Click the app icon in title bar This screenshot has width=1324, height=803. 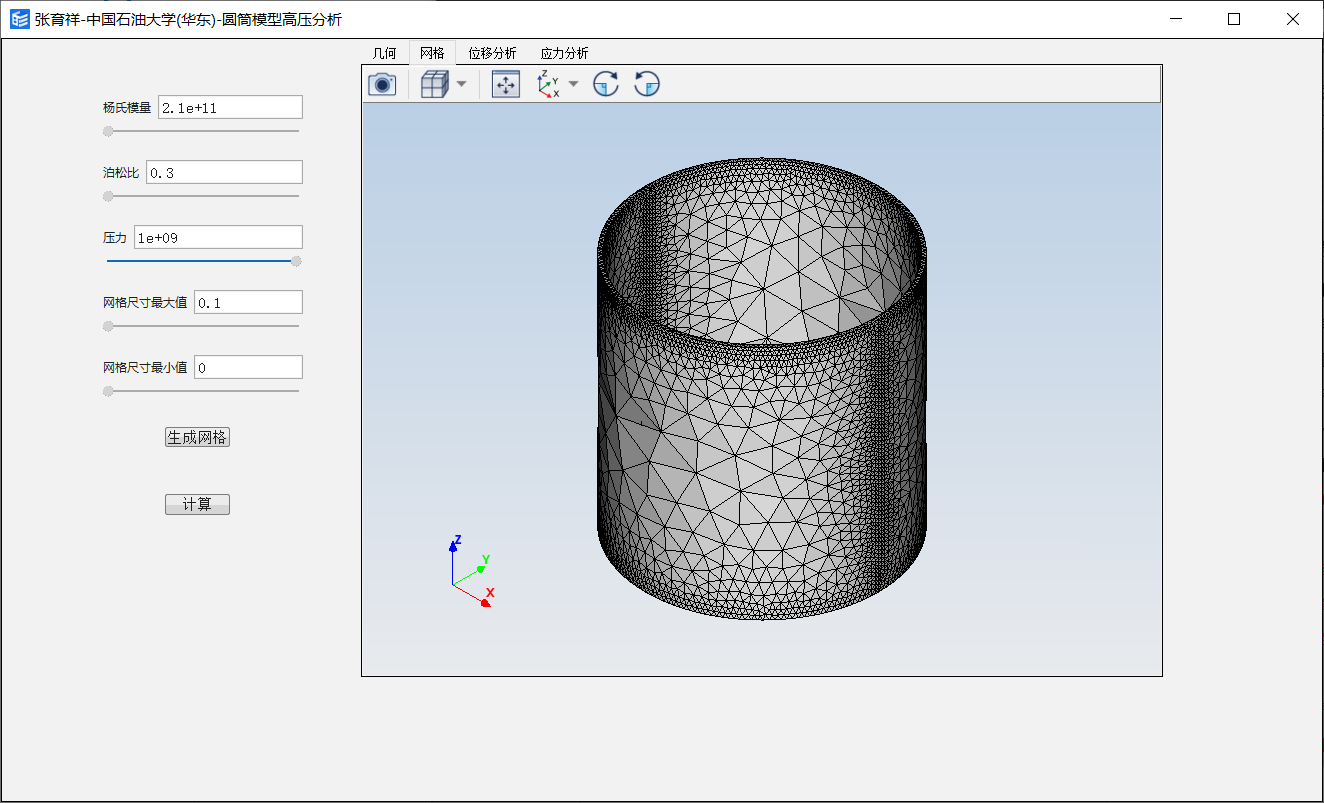19,19
